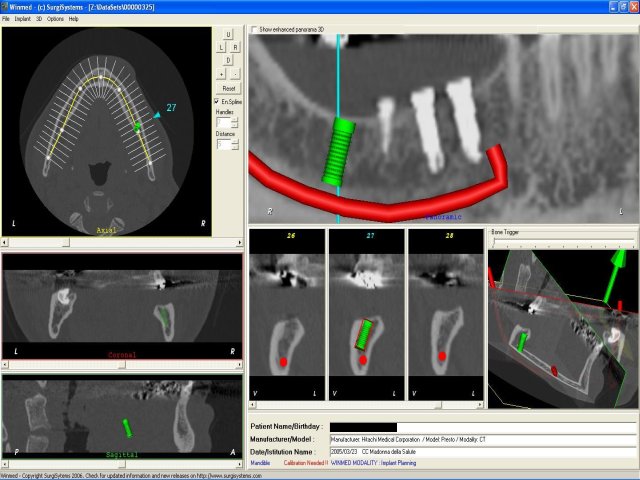Toggle the En.Spline checkbox
The image size is (640, 480).
(x=217, y=101)
